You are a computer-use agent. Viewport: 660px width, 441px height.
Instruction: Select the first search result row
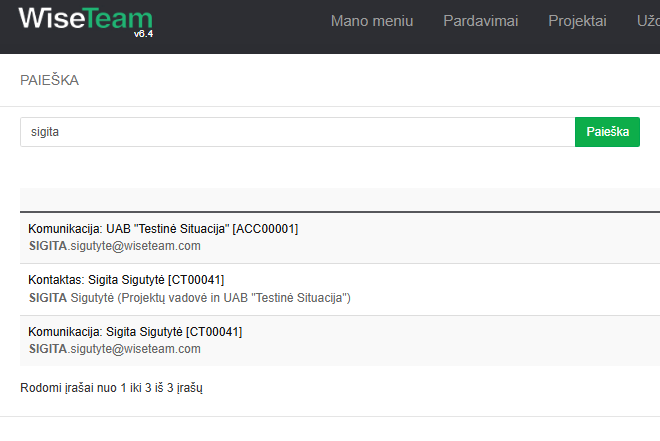tap(340, 238)
